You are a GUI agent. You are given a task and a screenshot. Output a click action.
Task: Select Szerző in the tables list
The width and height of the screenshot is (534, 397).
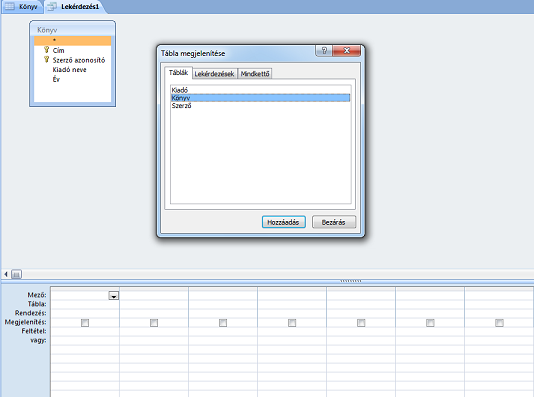(260, 106)
